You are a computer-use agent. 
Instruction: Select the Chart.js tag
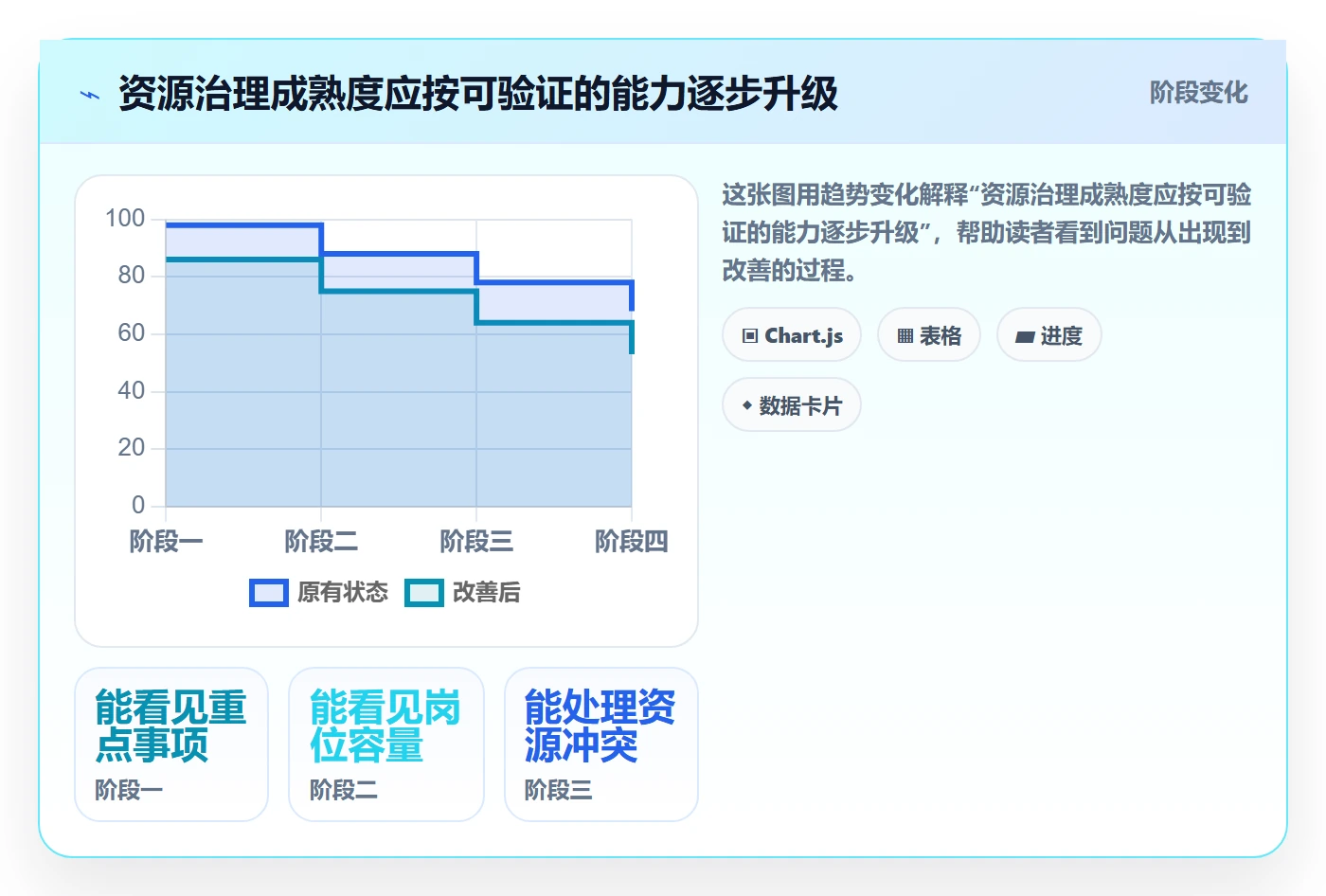click(792, 335)
